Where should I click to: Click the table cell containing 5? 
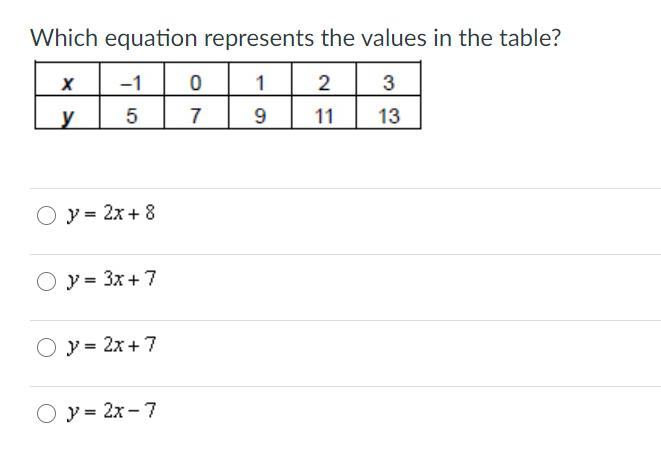click(x=132, y=112)
